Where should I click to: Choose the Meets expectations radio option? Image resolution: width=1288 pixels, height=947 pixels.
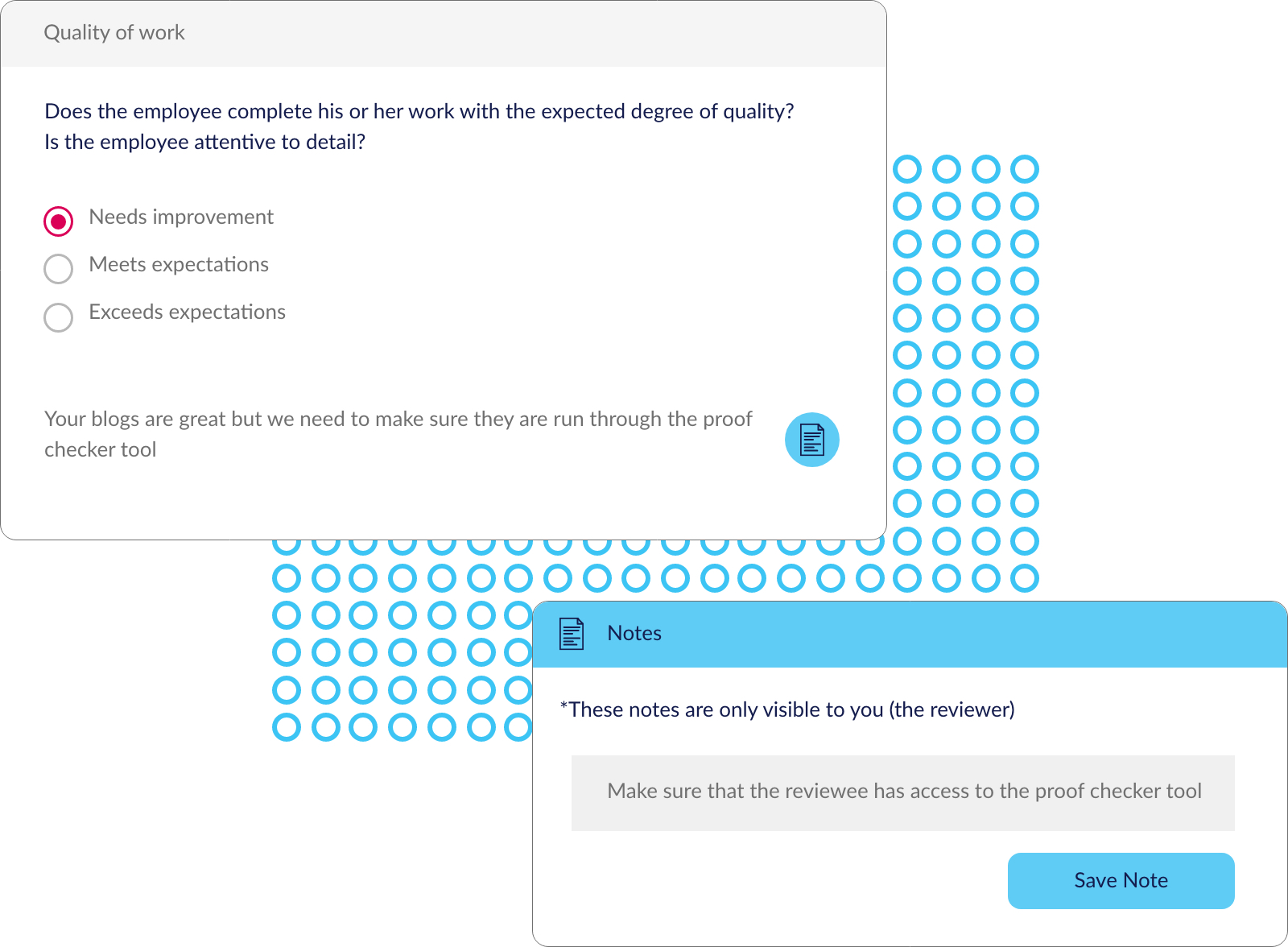click(58, 269)
